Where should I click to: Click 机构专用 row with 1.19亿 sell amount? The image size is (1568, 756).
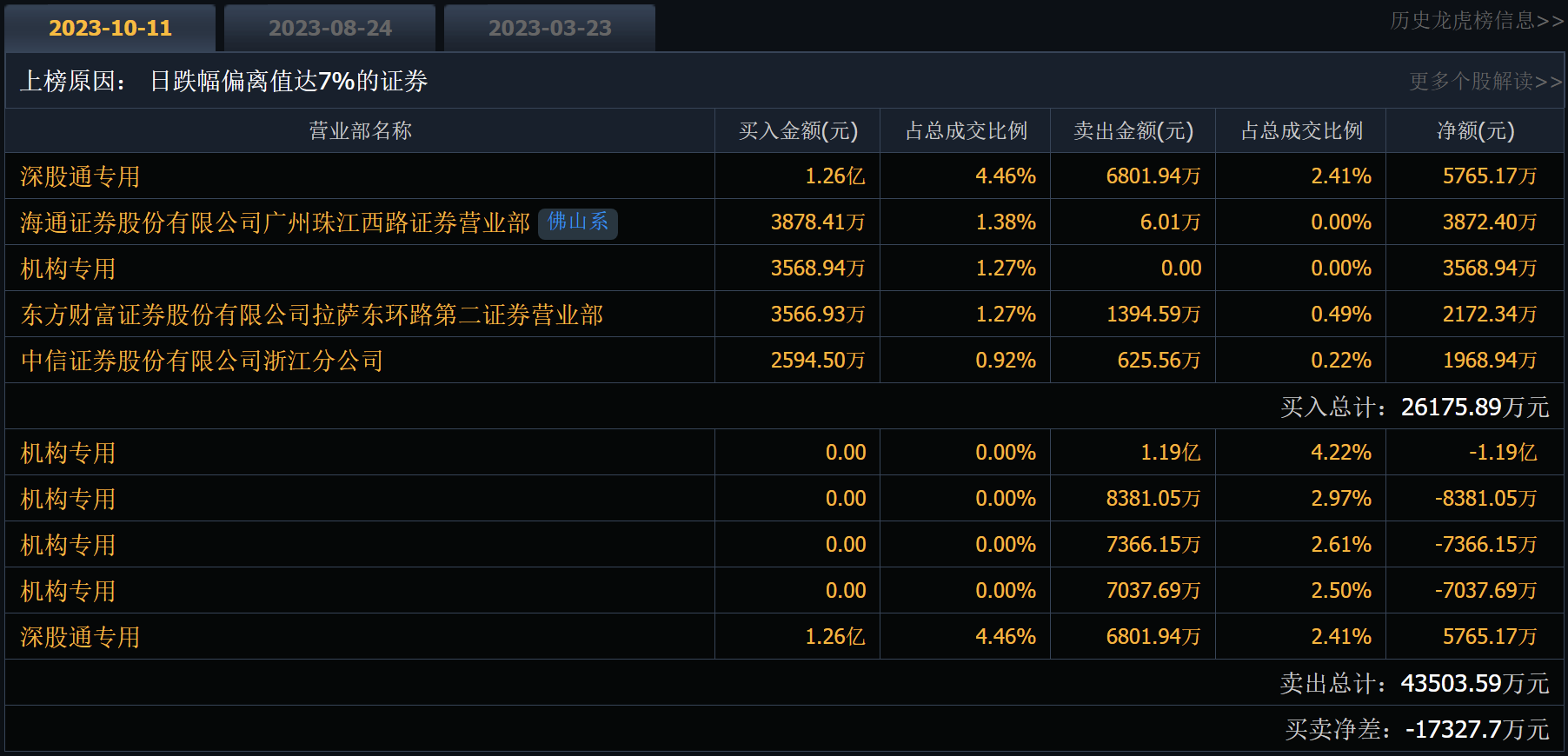(x=68, y=453)
